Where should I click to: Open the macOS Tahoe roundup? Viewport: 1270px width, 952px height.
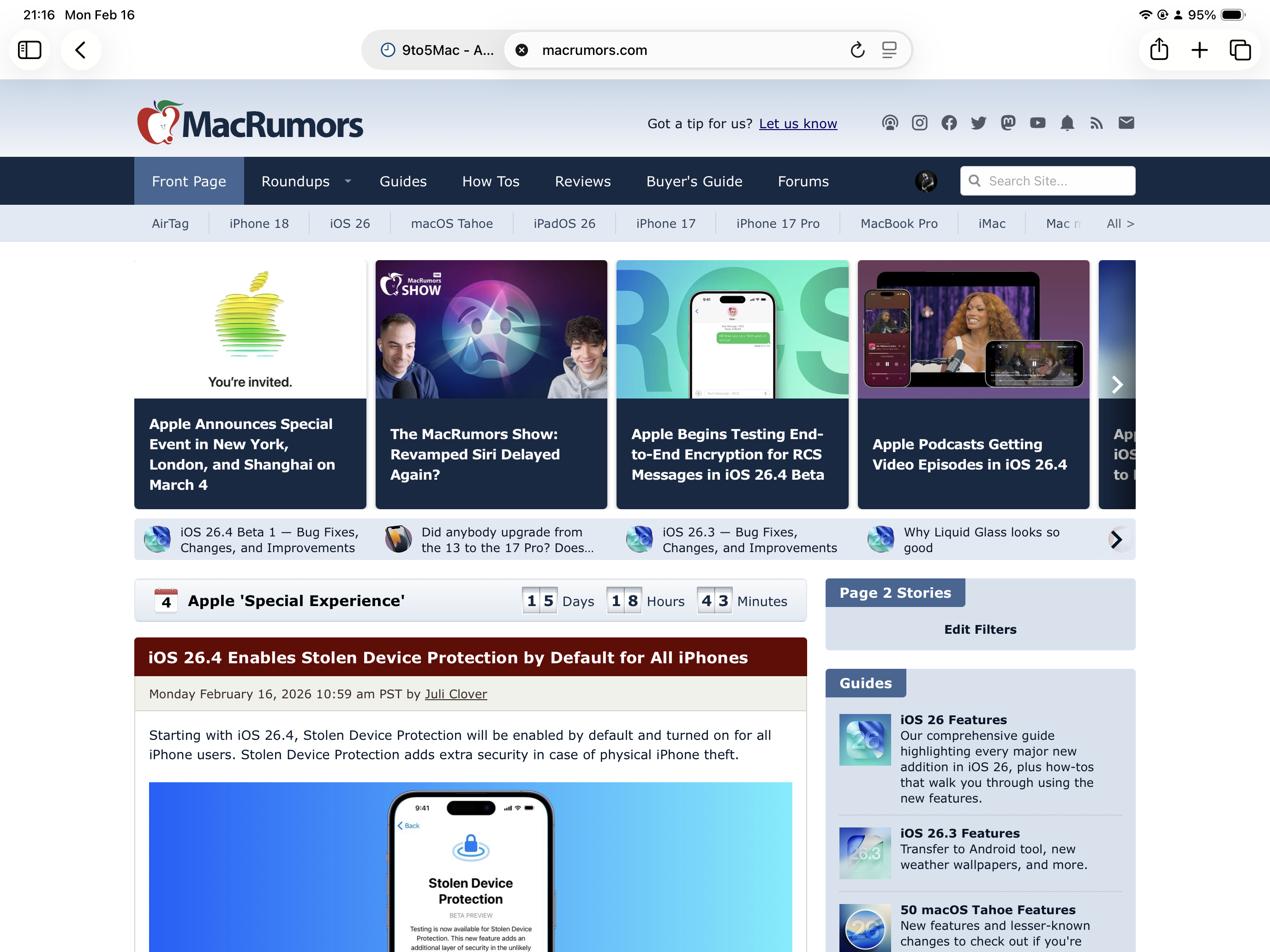452,223
